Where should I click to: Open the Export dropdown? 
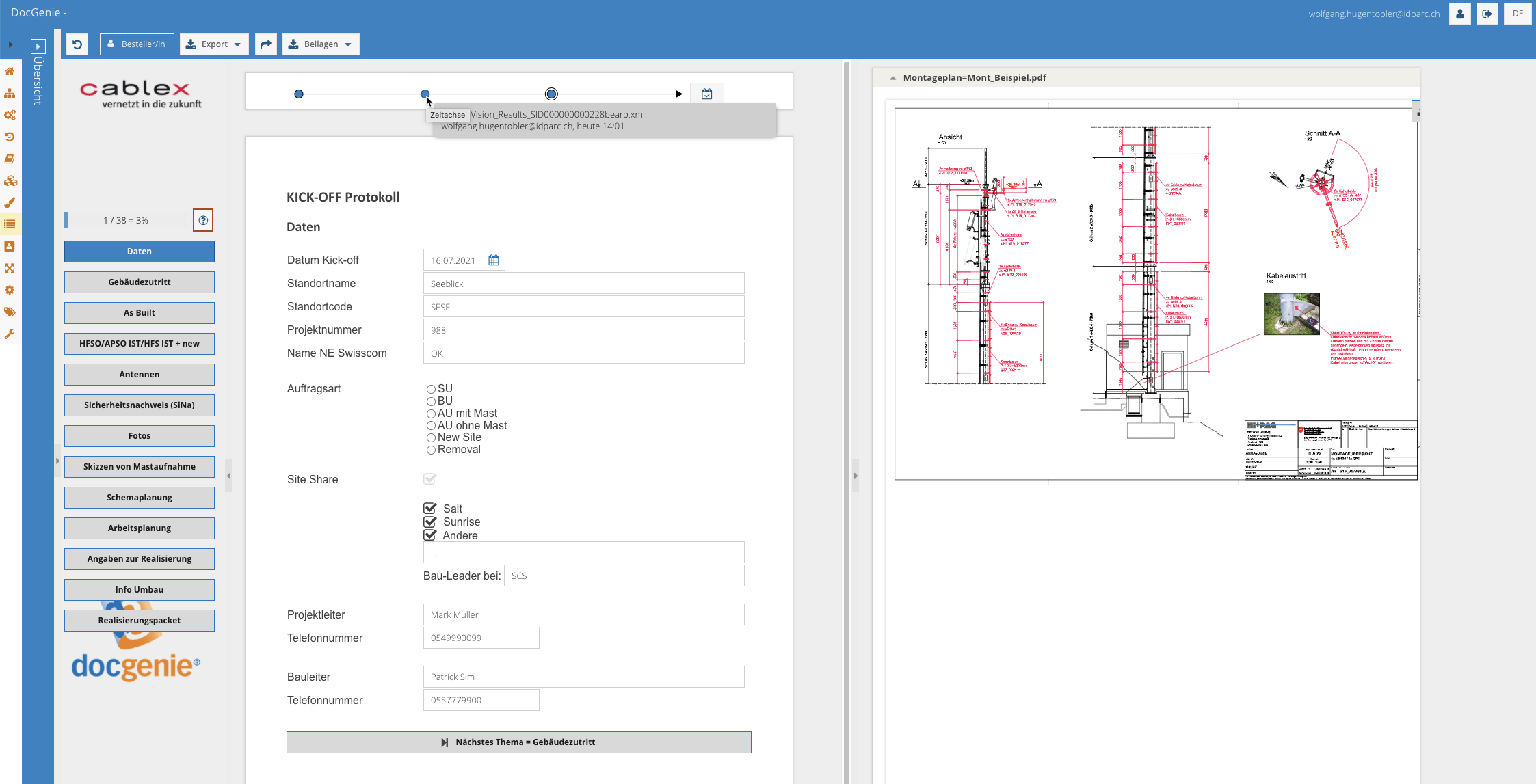(214, 44)
